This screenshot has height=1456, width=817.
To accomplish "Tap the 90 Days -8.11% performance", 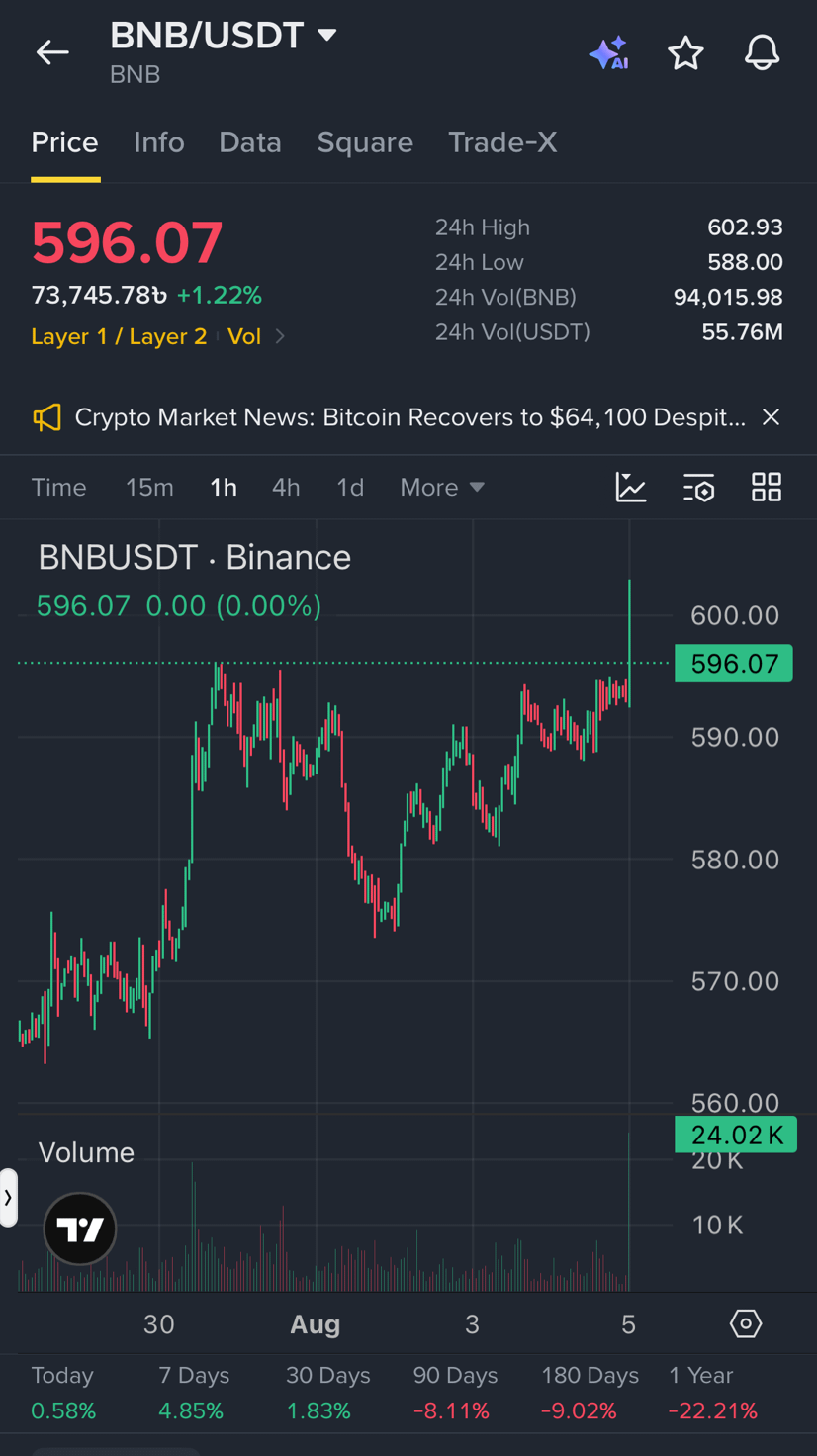I will [455, 1393].
